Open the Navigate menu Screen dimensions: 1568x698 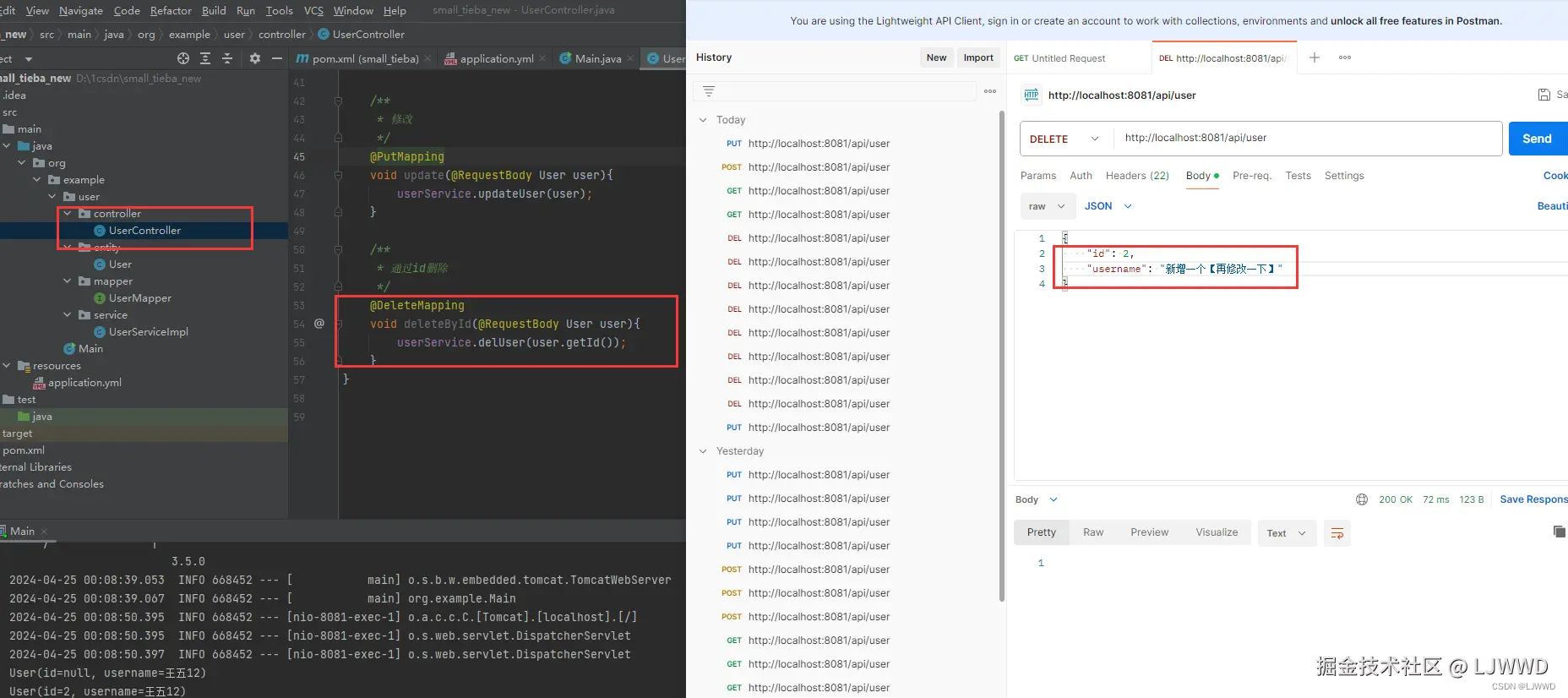81,11
